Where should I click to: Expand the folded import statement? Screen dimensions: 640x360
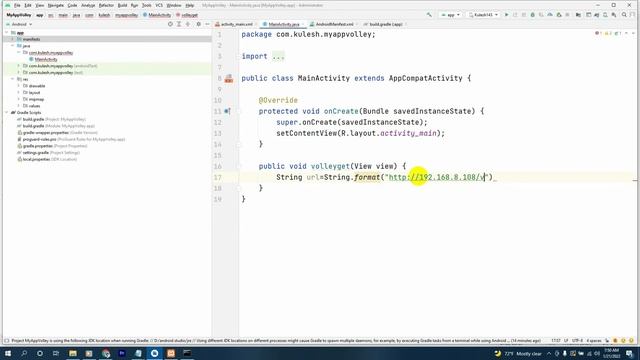point(278,56)
